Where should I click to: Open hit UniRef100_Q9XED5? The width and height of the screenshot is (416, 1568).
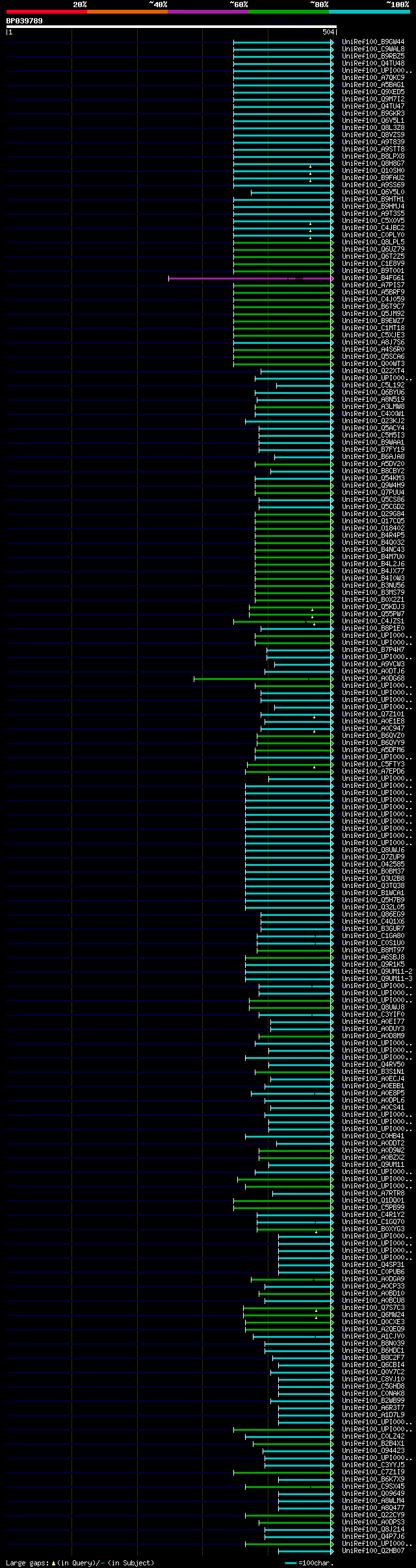373,92
